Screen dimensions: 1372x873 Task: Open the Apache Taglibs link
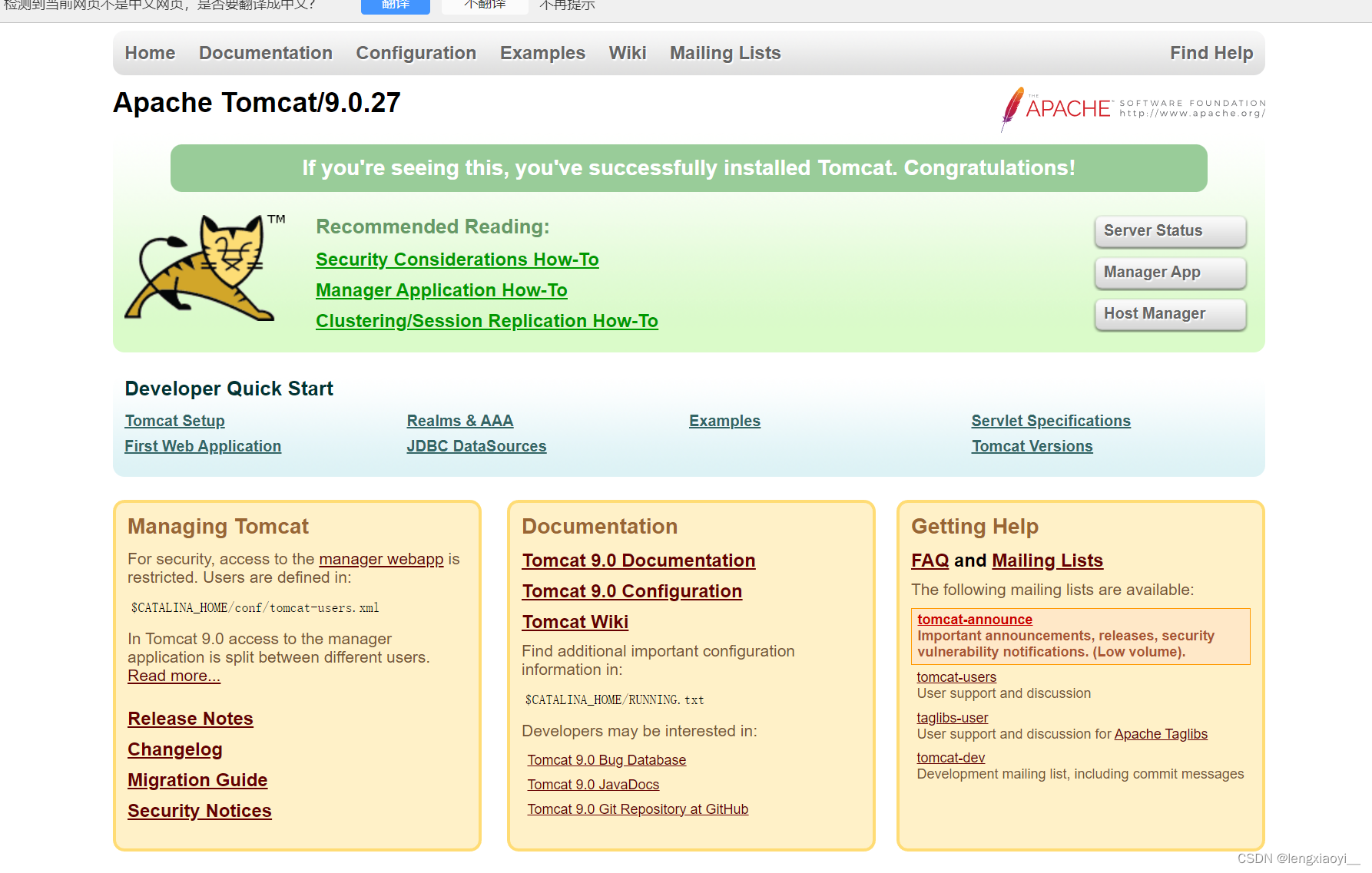pos(1161,734)
